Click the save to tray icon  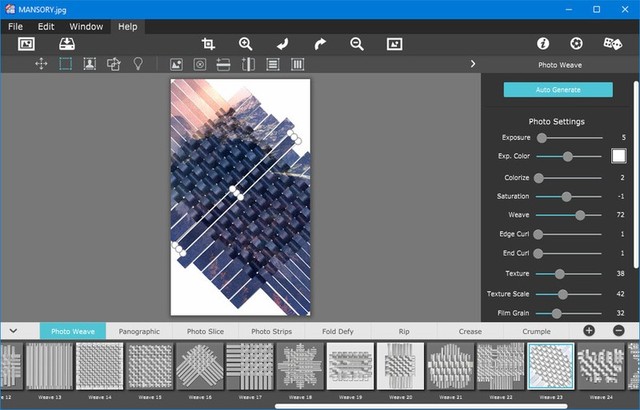67,44
